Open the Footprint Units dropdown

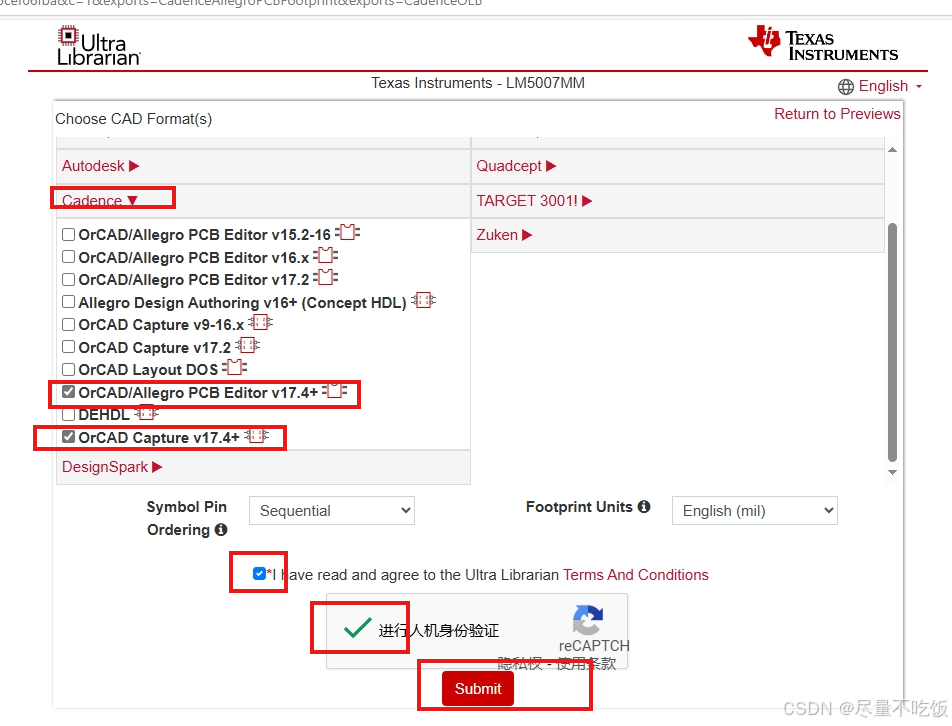tap(755, 511)
